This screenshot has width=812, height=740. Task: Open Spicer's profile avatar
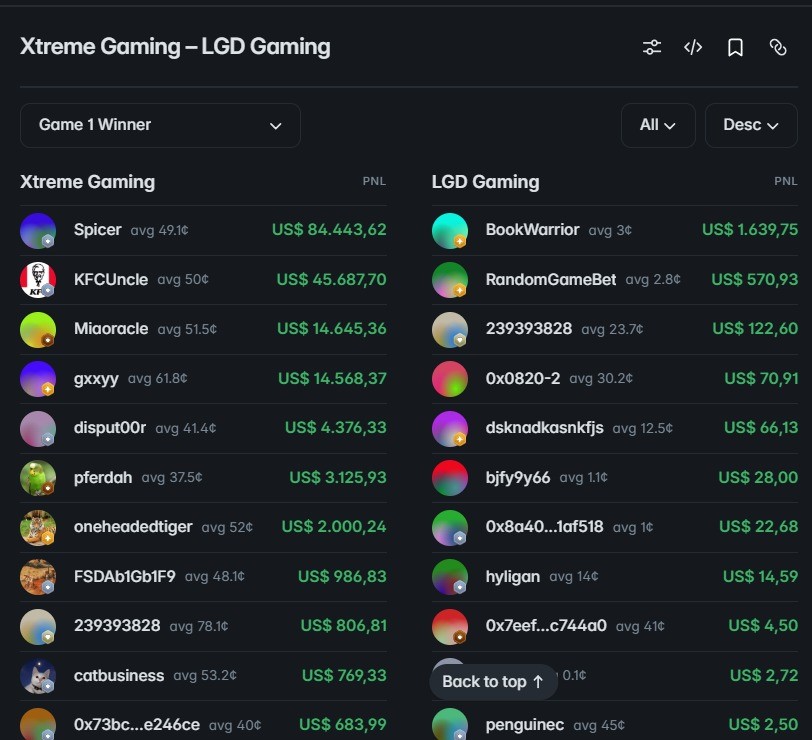(x=38, y=230)
